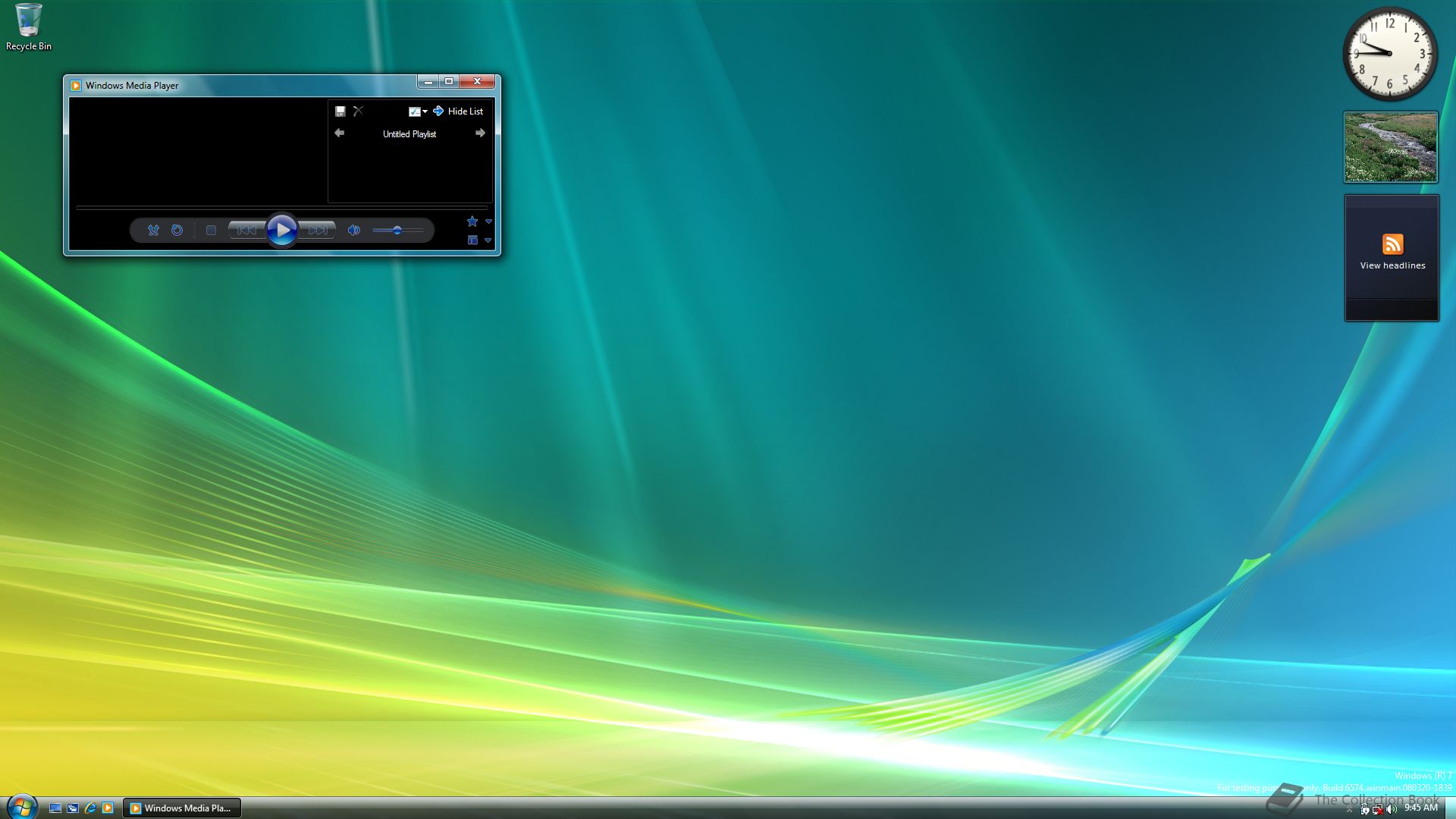Viewport: 1456px width, 819px height.
Task: Maximize the Windows Media Player window
Action: coord(449,81)
